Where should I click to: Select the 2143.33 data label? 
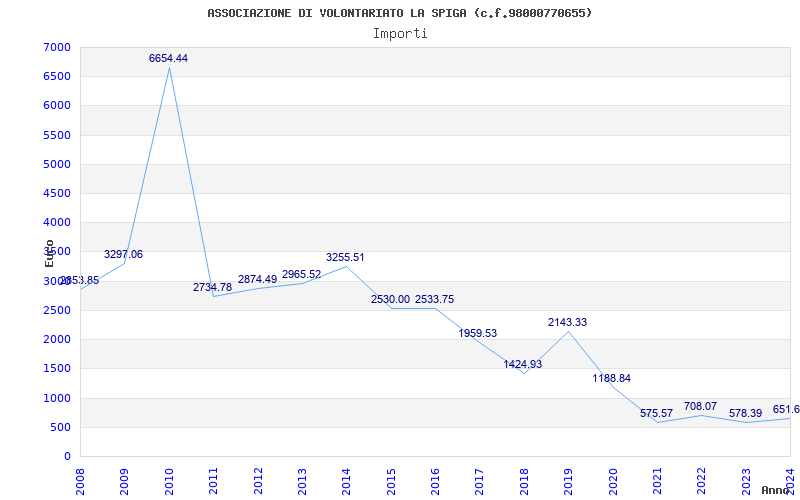pyautogui.click(x=567, y=322)
